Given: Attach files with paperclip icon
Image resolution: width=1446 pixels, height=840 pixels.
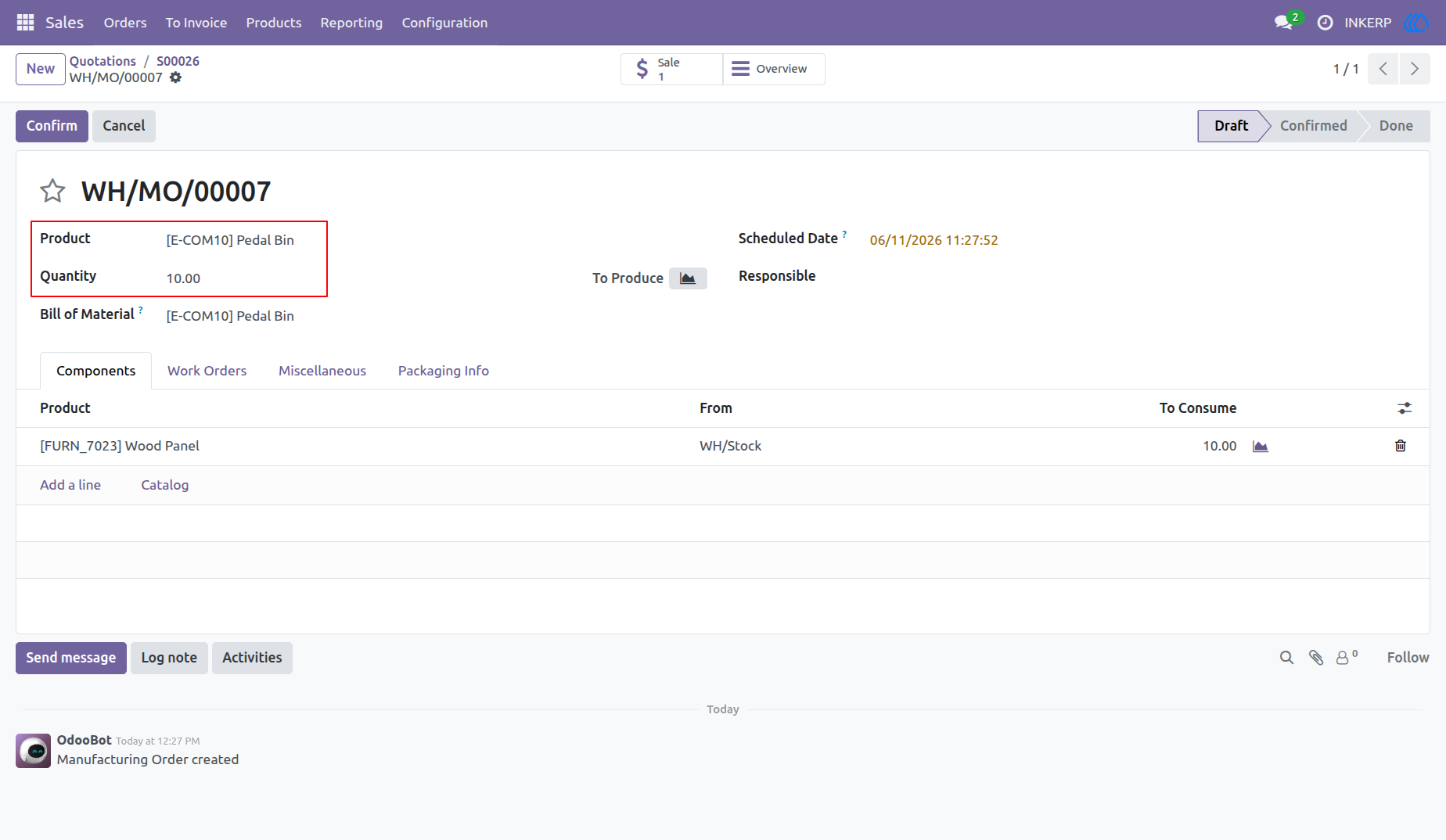Looking at the screenshot, I should coord(1316,658).
